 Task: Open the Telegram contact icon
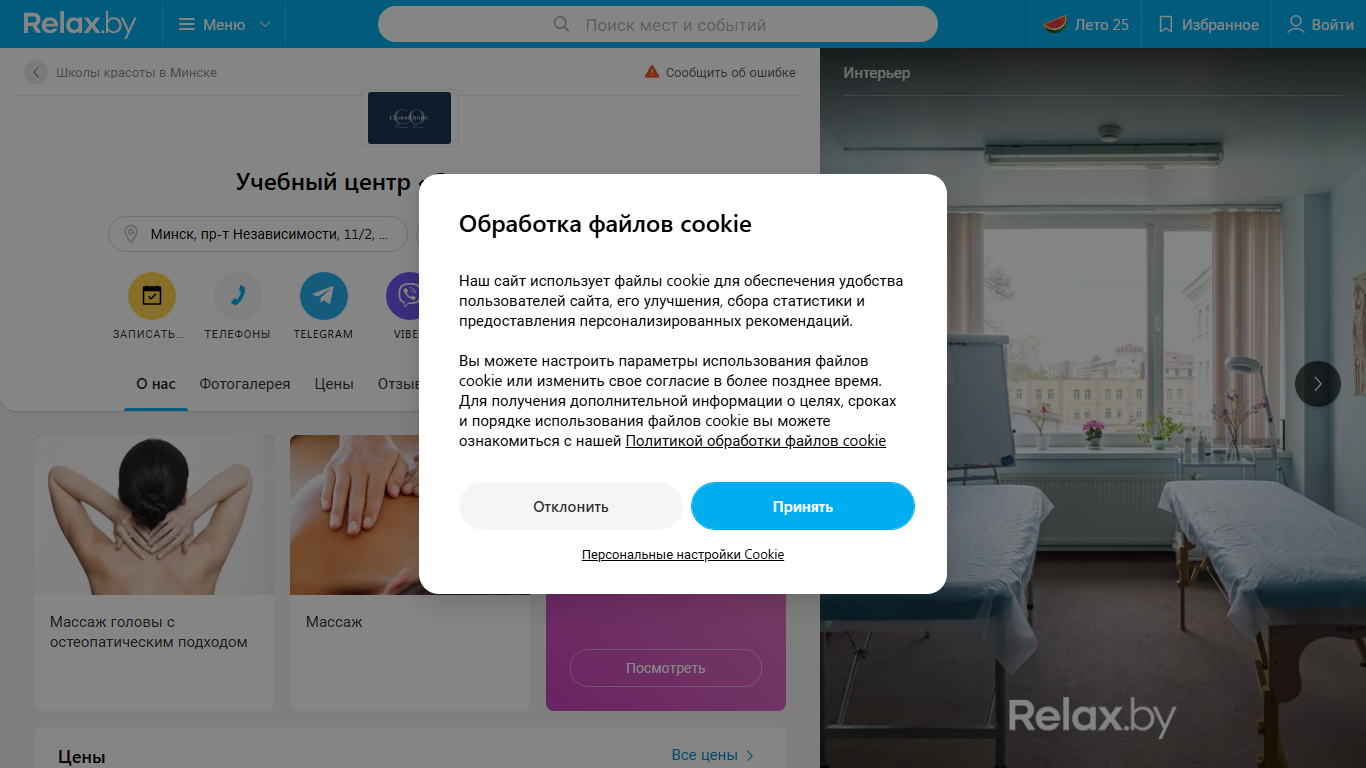324,296
